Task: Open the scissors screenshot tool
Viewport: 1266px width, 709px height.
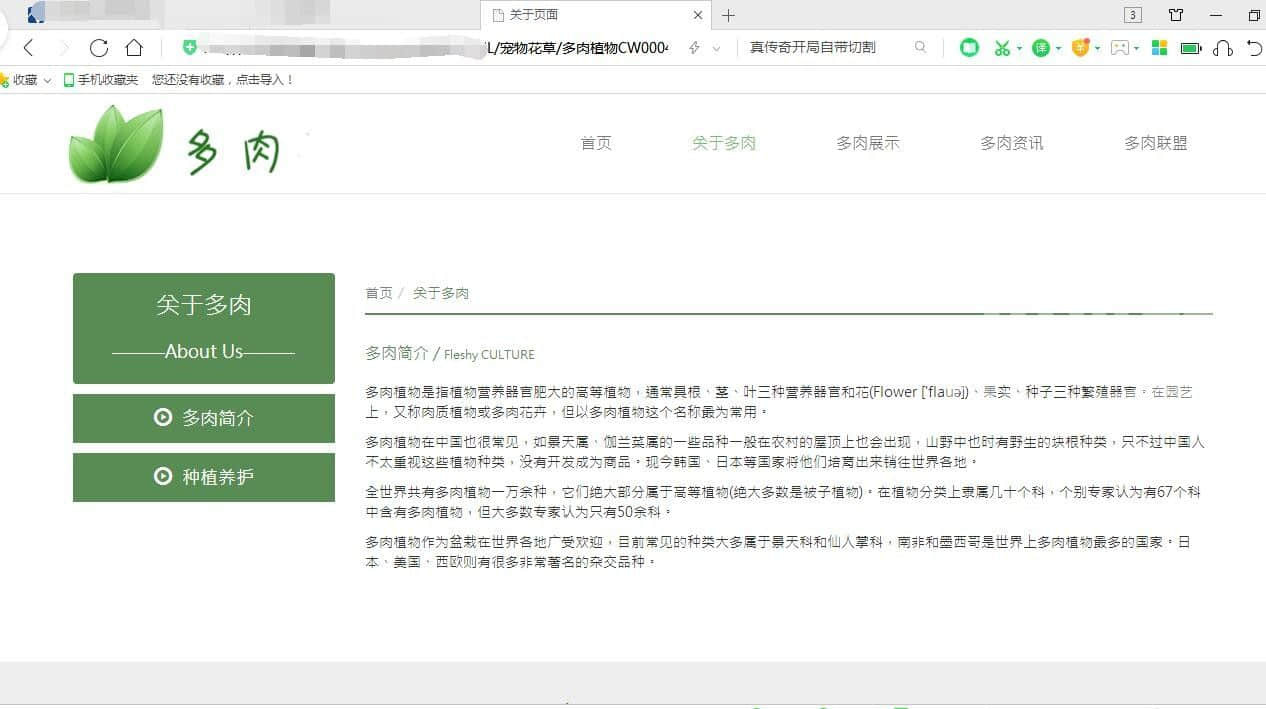Action: (x=1001, y=48)
